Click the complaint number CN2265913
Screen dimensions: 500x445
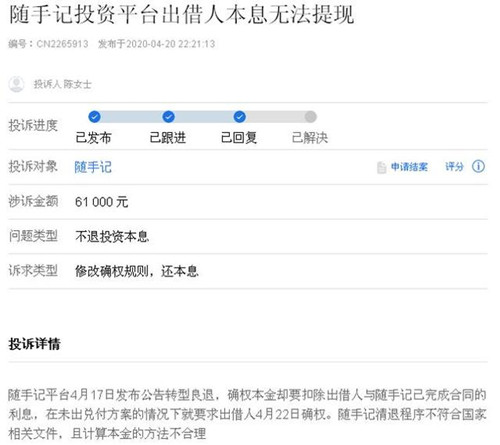click(62, 44)
